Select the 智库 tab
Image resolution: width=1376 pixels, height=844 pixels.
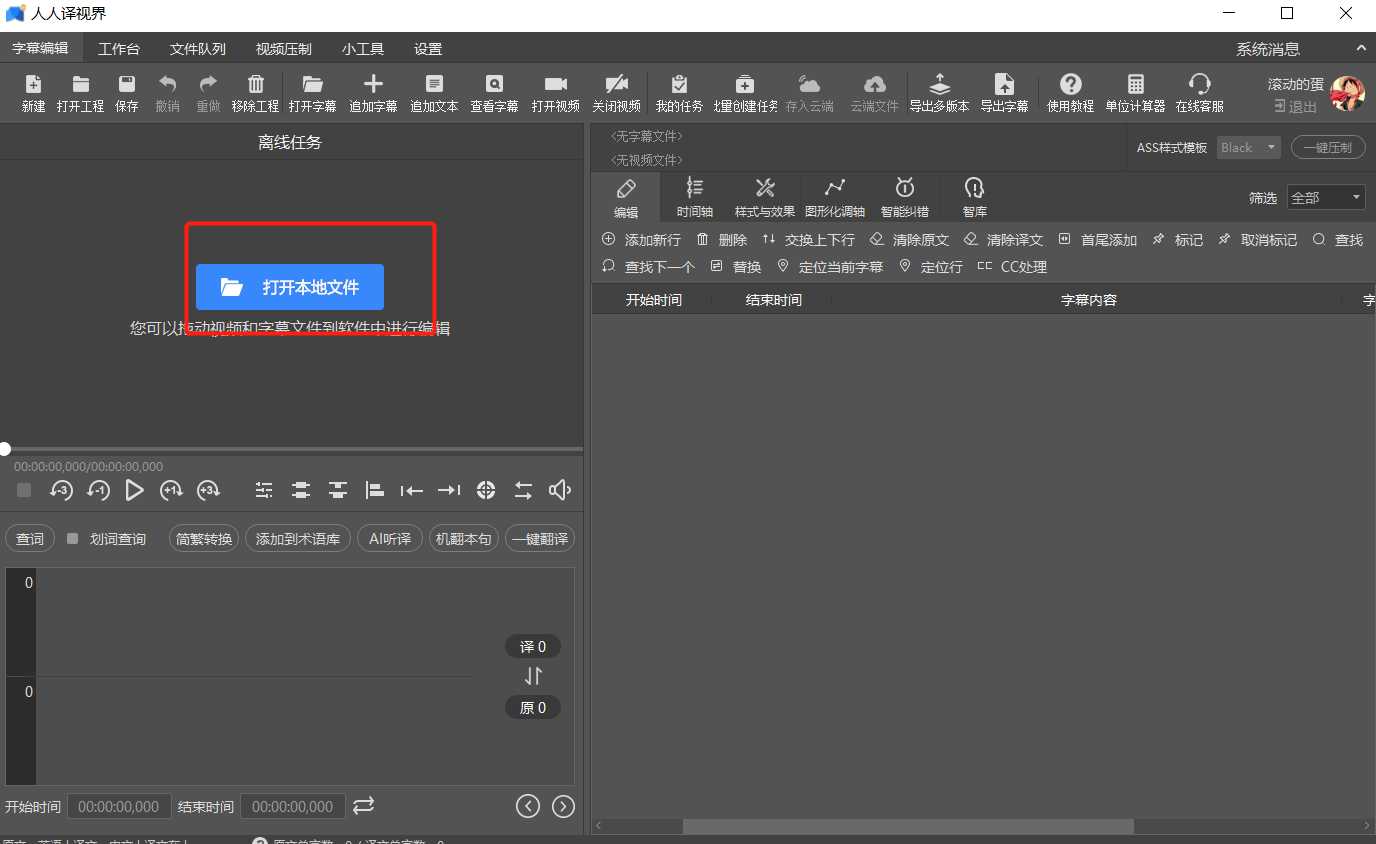(x=975, y=197)
